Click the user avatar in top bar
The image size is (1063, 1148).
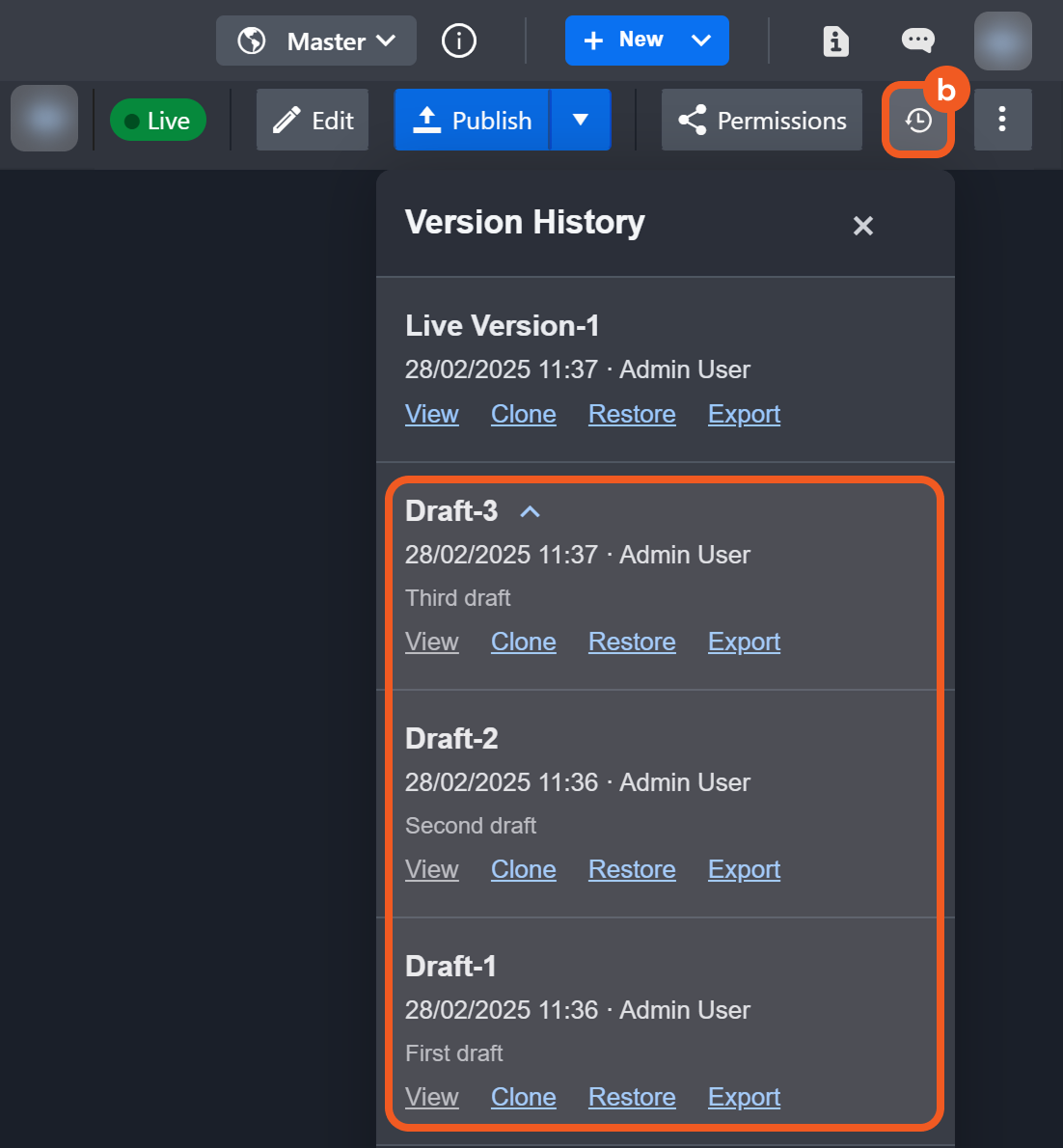(x=1002, y=41)
